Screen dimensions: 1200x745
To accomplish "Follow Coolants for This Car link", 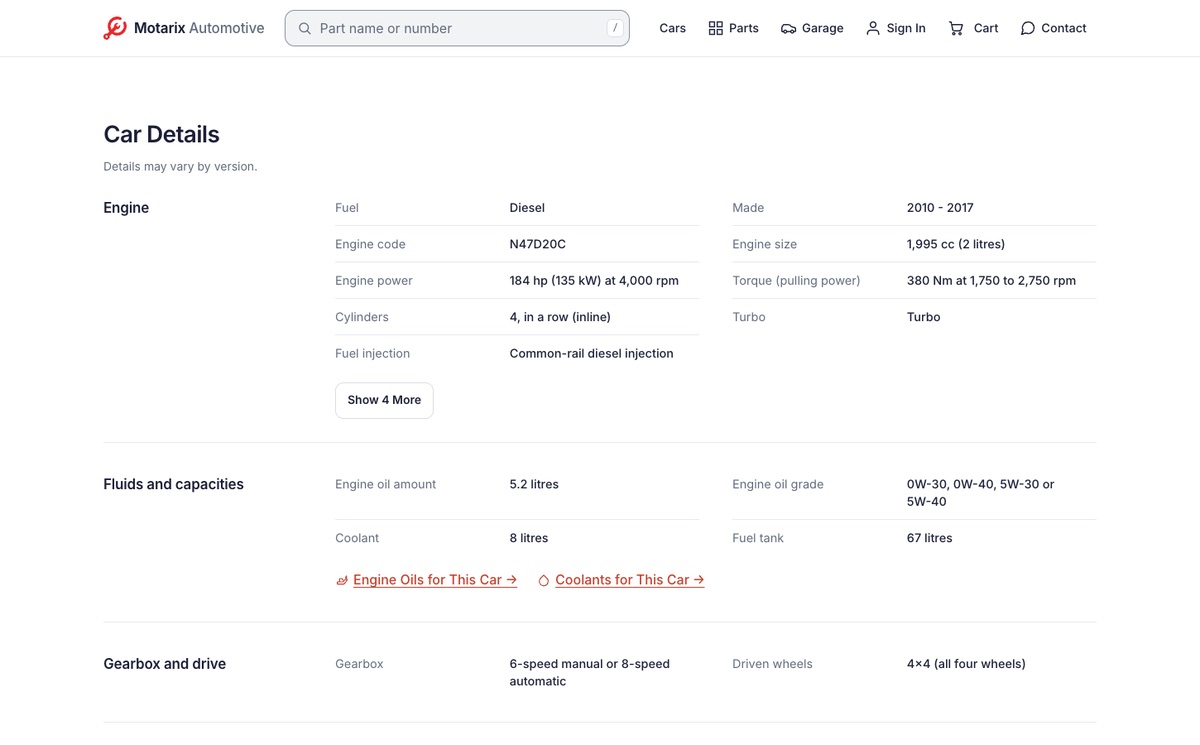I will [630, 580].
